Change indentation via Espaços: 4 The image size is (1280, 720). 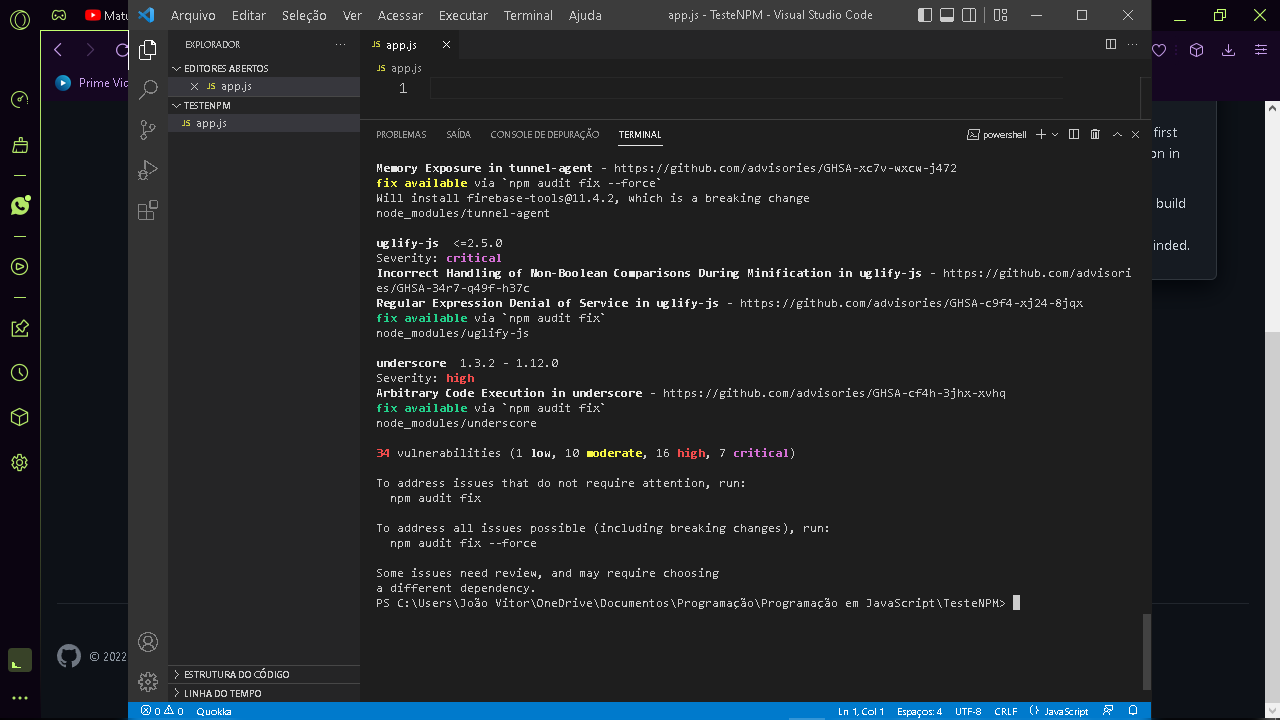[919, 711]
